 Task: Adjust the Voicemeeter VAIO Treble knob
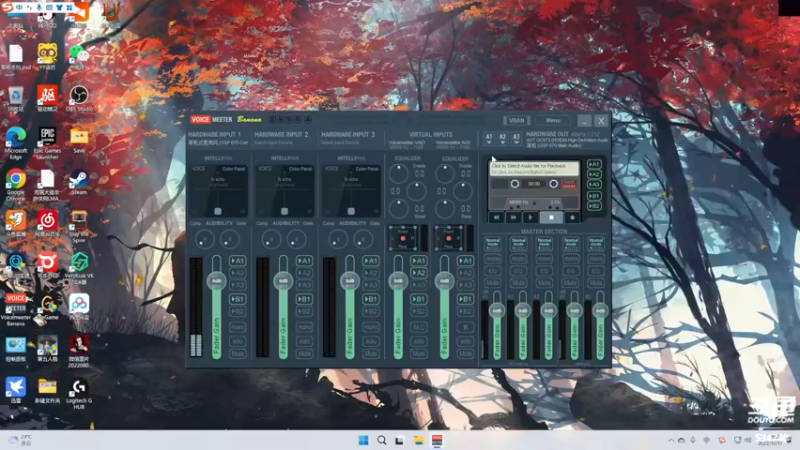(398, 174)
